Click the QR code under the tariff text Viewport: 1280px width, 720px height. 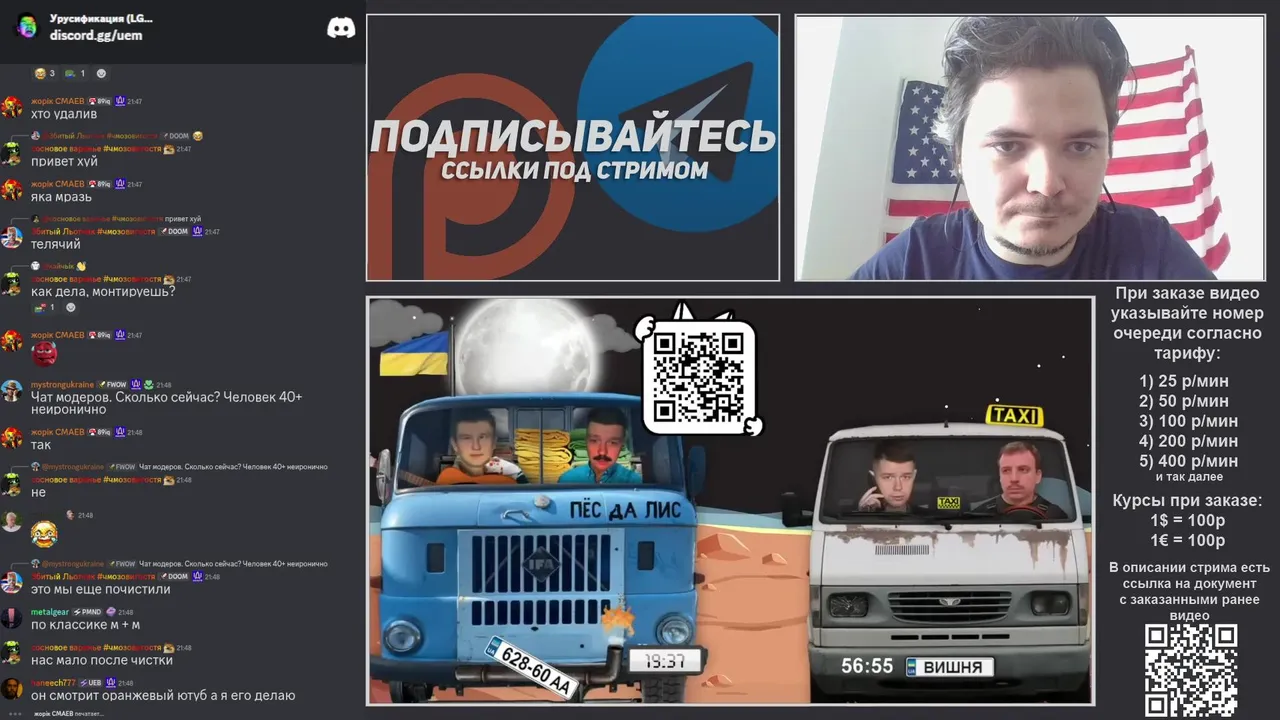point(1191,670)
